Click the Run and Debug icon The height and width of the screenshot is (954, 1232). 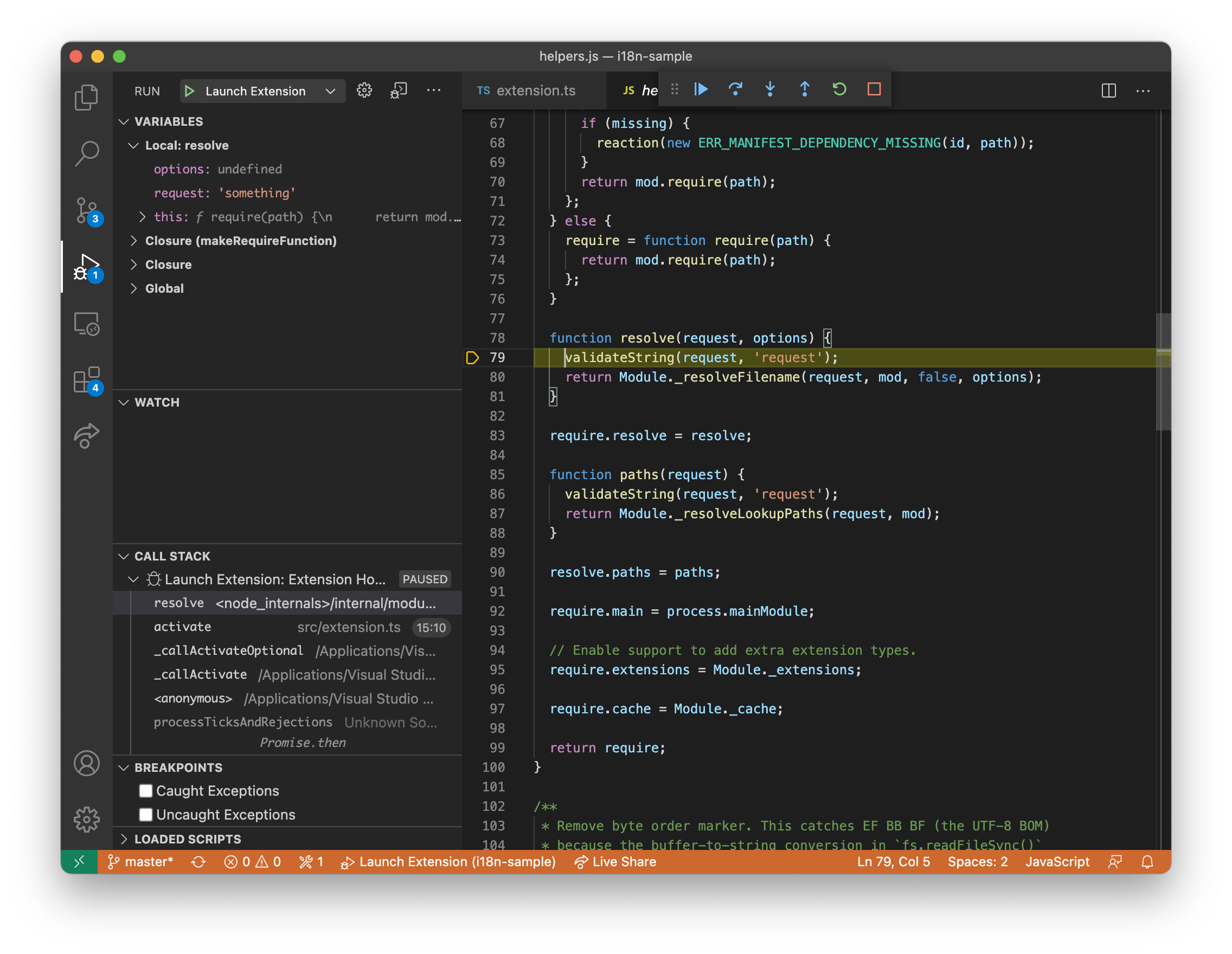[86, 266]
